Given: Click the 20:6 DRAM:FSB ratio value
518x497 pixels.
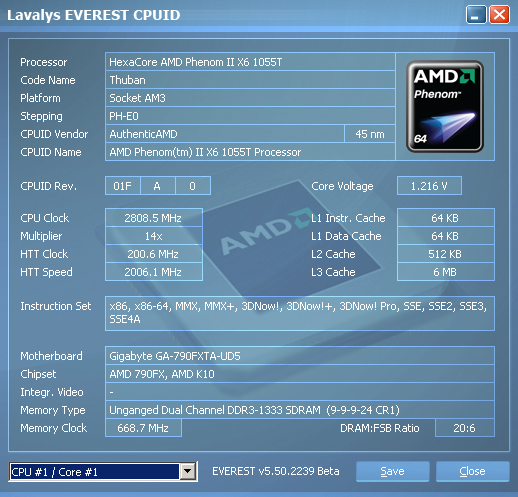Looking at the screenshot, I should pos(465,428).
